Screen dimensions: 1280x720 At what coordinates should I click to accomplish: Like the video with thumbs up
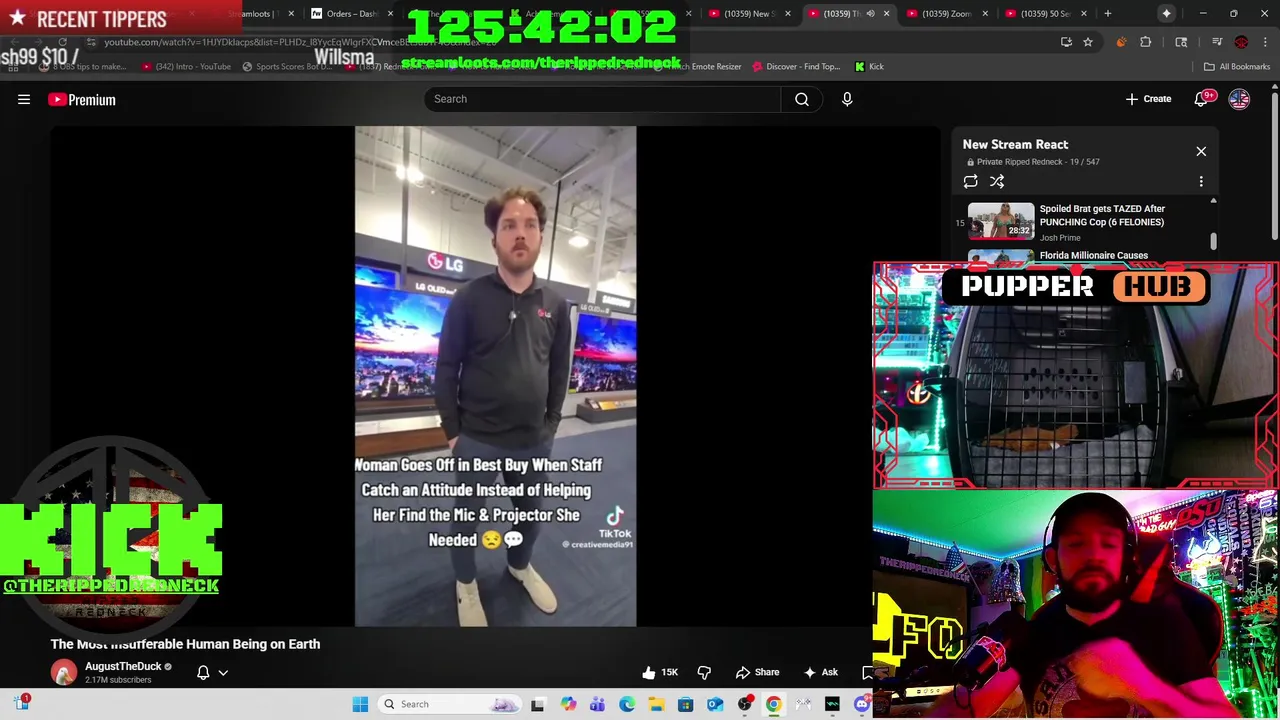pos(659,672)
